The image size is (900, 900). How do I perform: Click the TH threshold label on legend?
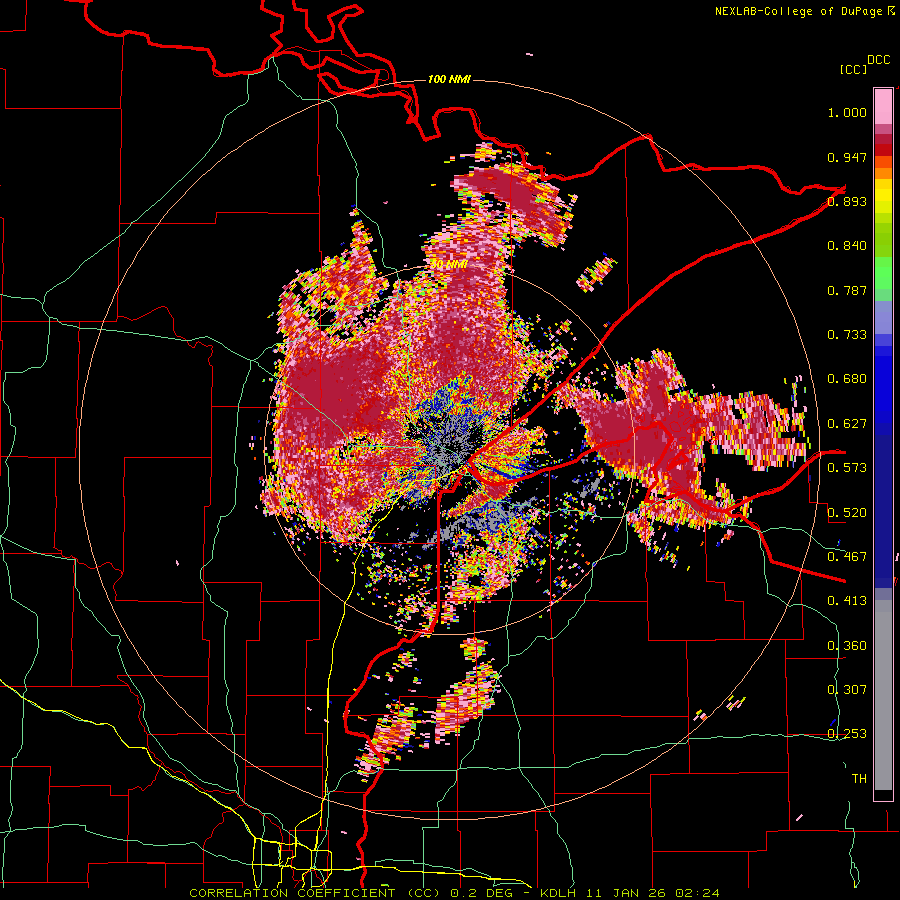coord(859,778)
